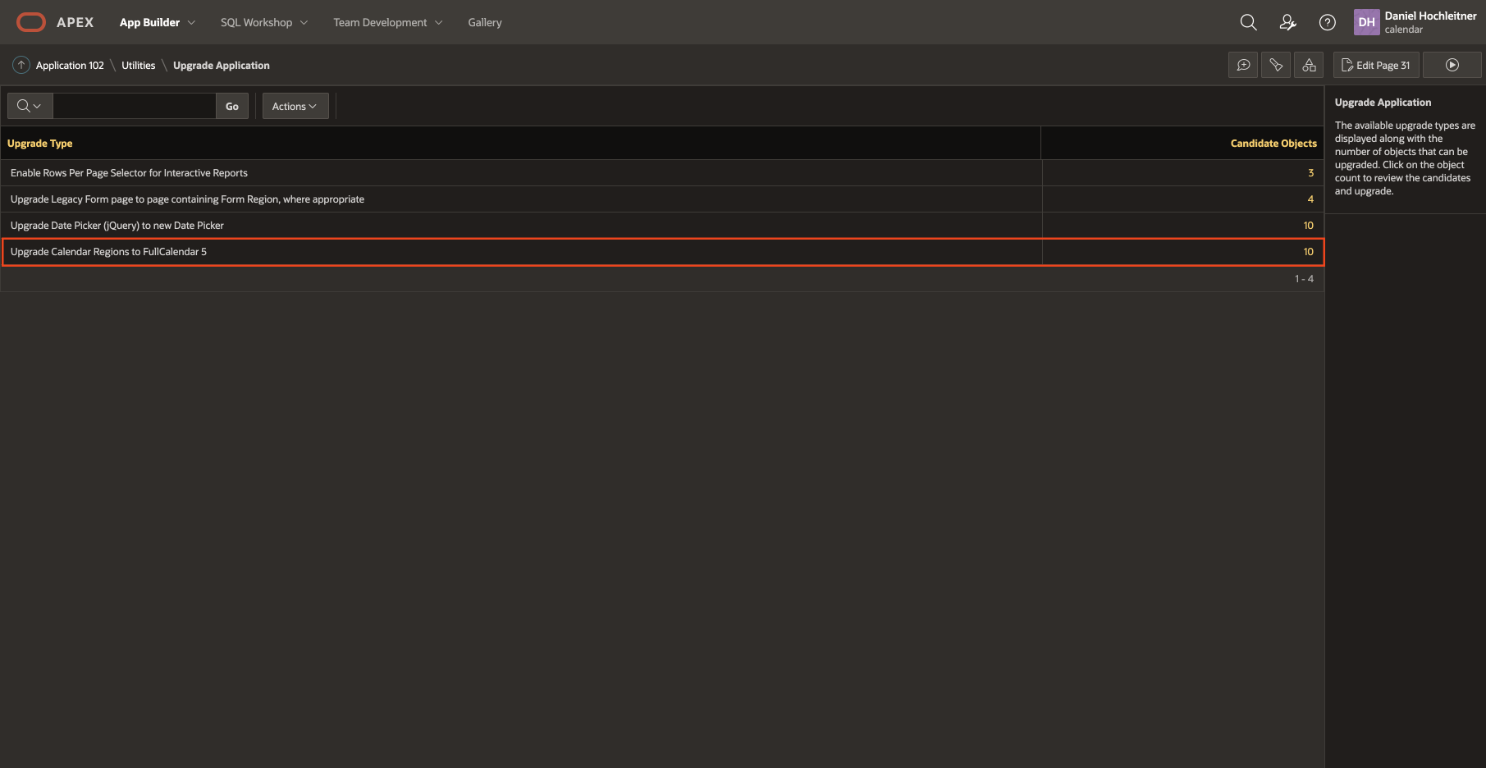Click the Go search button

click(x=232, y=106)
